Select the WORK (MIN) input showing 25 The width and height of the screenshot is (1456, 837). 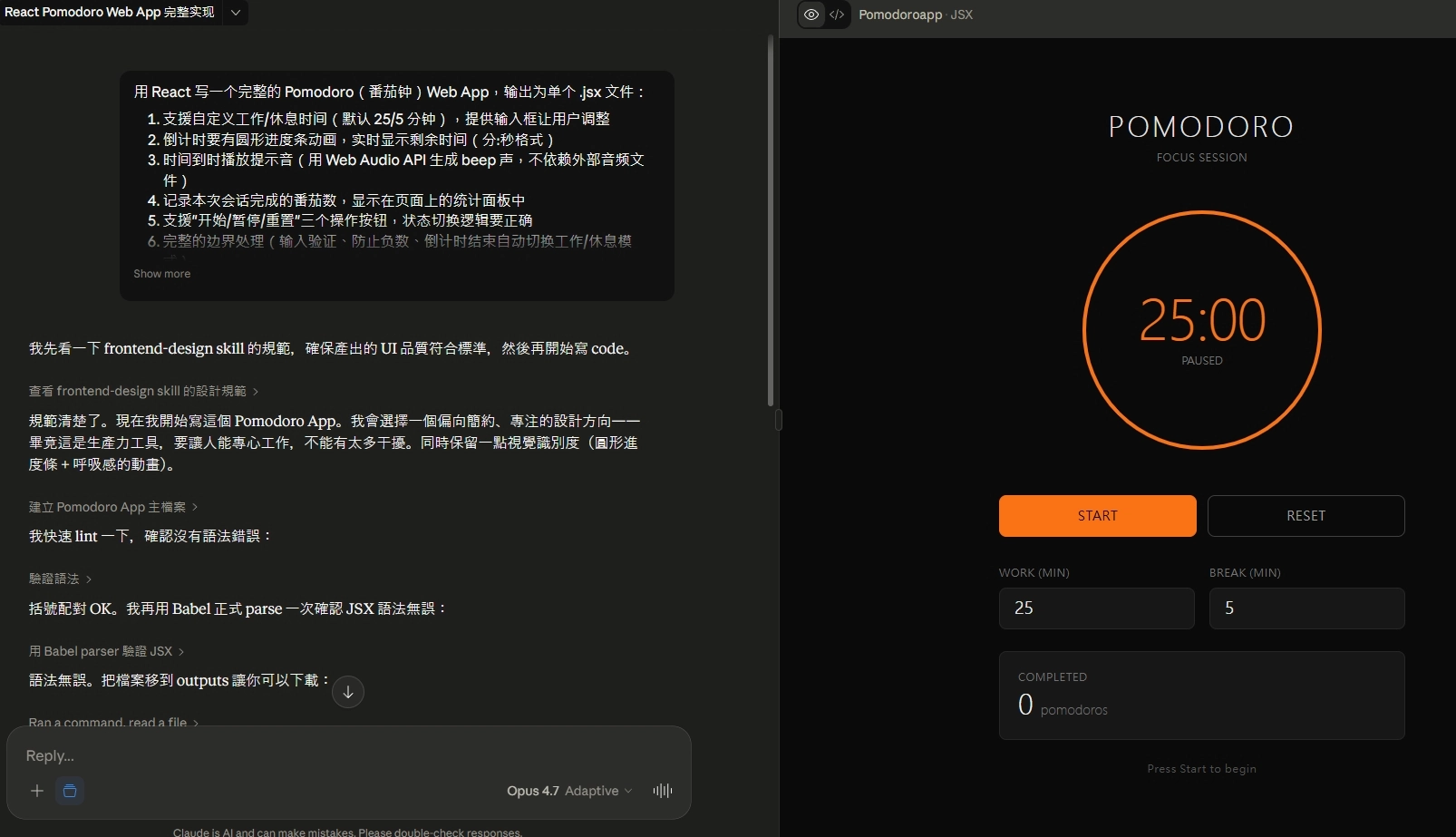click(1096, 608)
